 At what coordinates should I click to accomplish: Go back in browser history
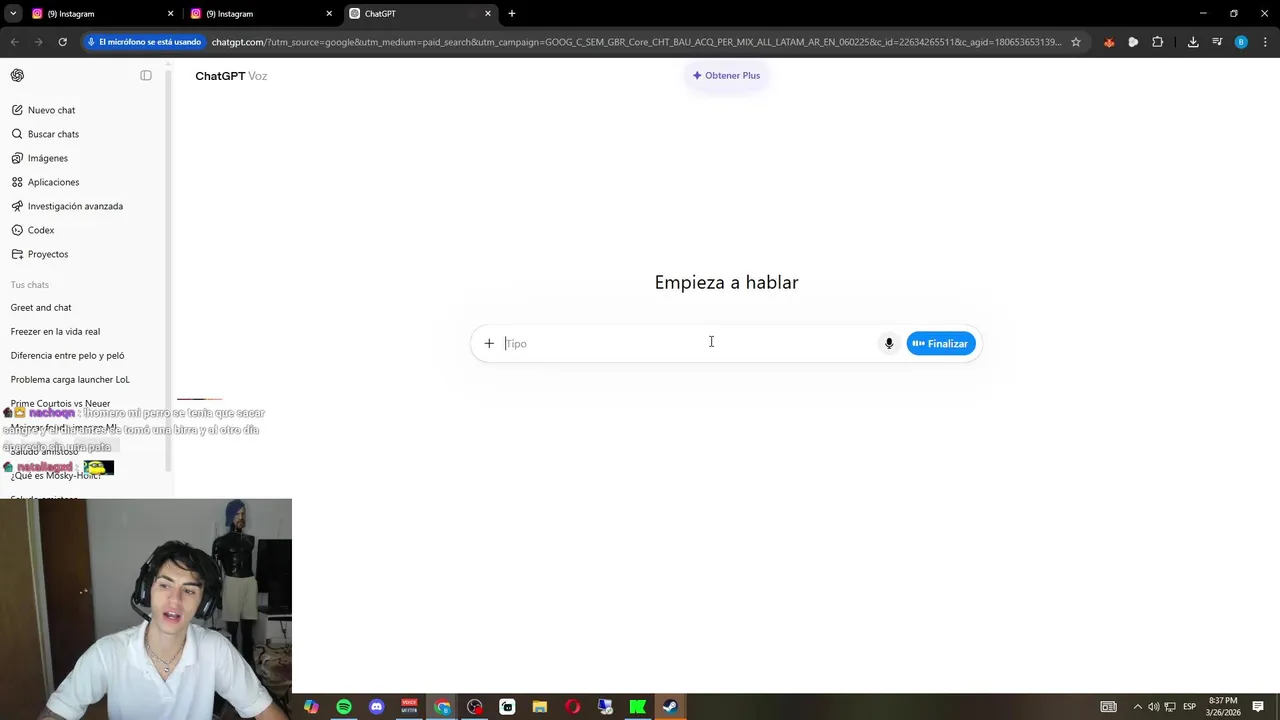[14, 42]
